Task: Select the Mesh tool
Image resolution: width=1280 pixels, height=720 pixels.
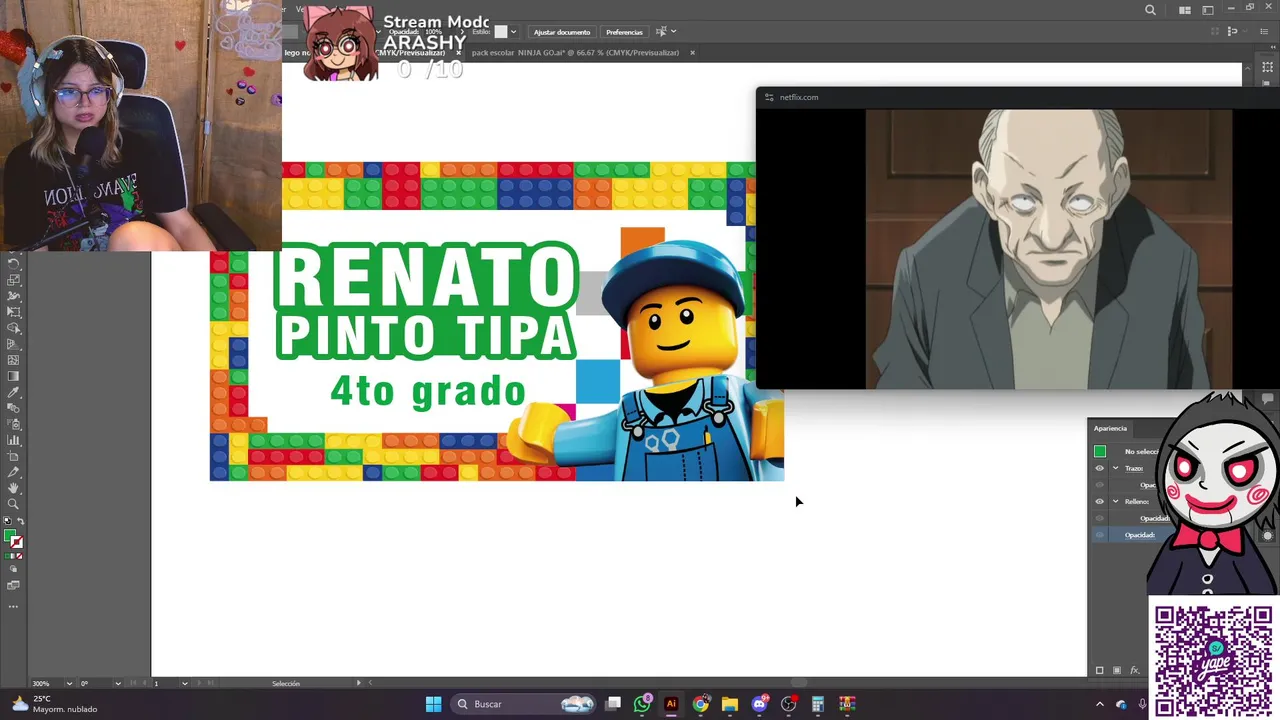Action: point(14,359)
